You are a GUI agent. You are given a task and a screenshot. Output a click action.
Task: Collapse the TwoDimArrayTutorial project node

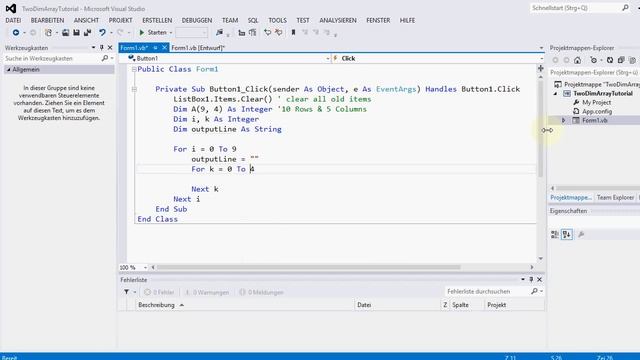click(x=555, y=93)
